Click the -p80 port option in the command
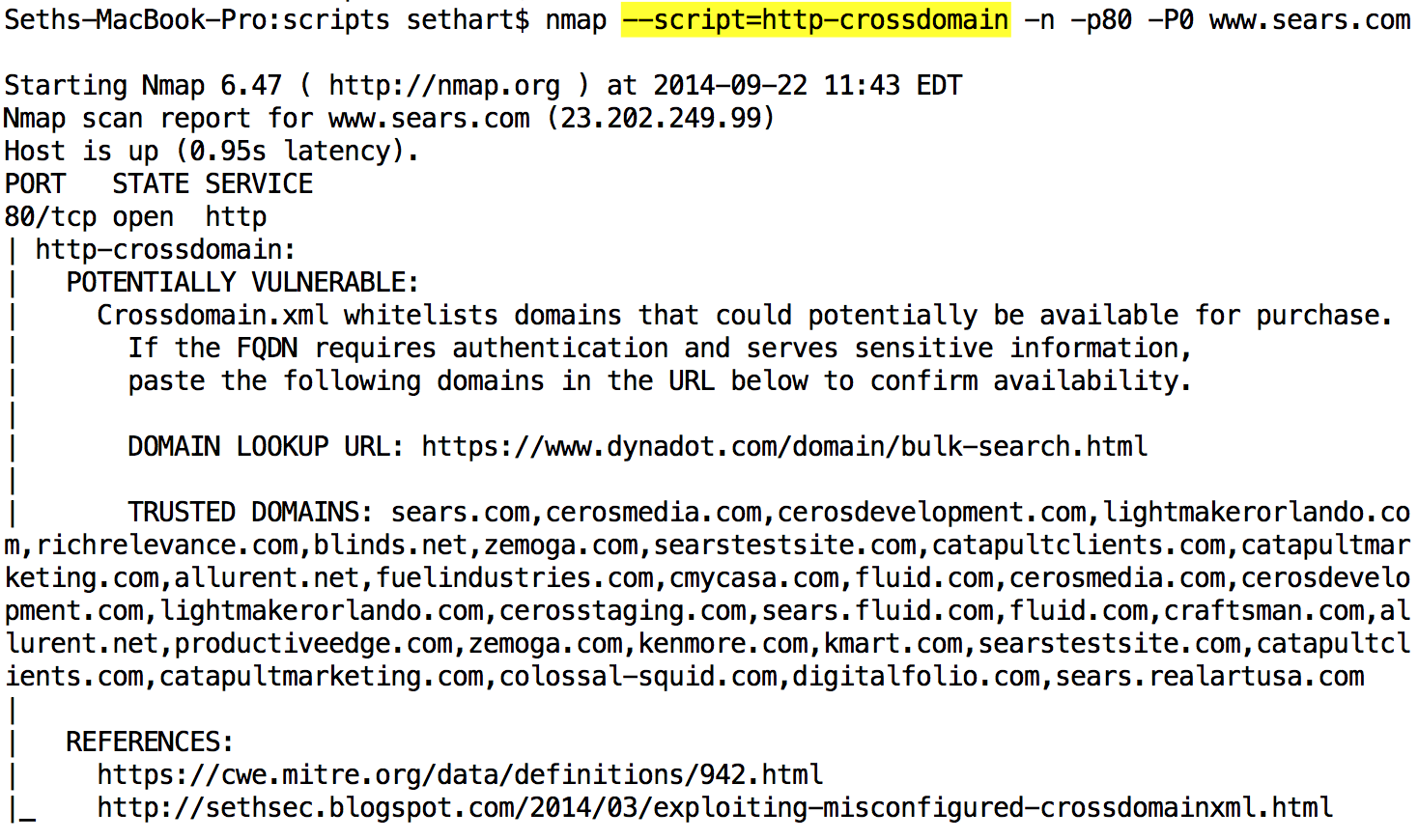This screenshot has height=840, width=1418. pos(1101,20)
